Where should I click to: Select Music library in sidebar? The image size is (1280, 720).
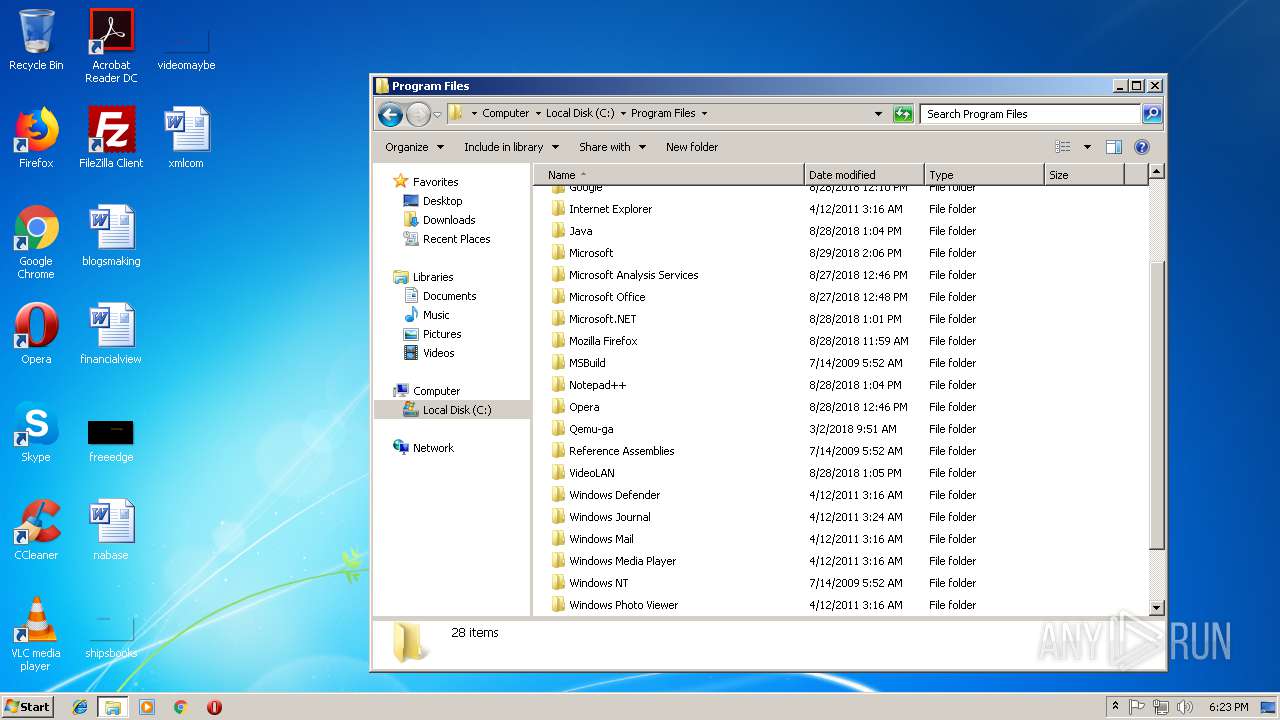point(436,315)
